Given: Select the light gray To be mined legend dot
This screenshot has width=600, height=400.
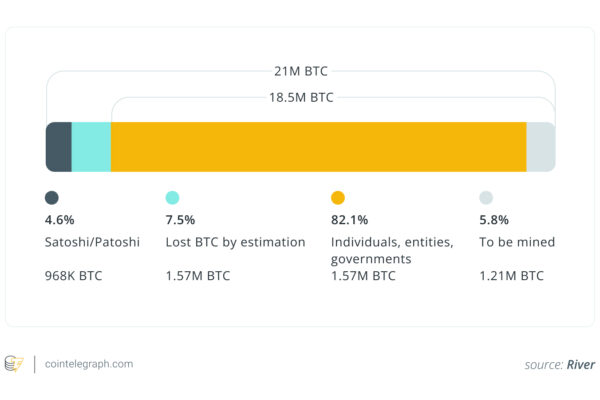Looking at the screenshot, I should 486,198.
